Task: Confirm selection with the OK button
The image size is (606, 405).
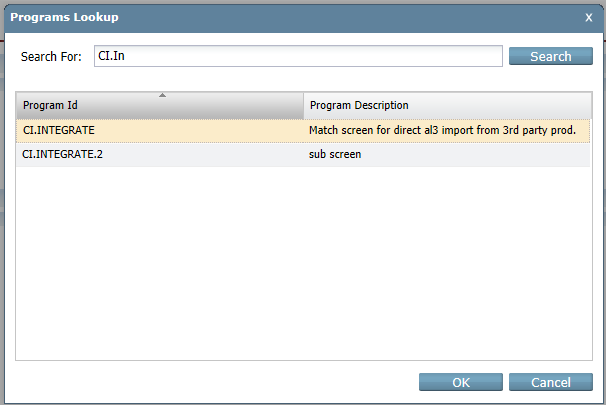Action: click(x=460, y=382)
